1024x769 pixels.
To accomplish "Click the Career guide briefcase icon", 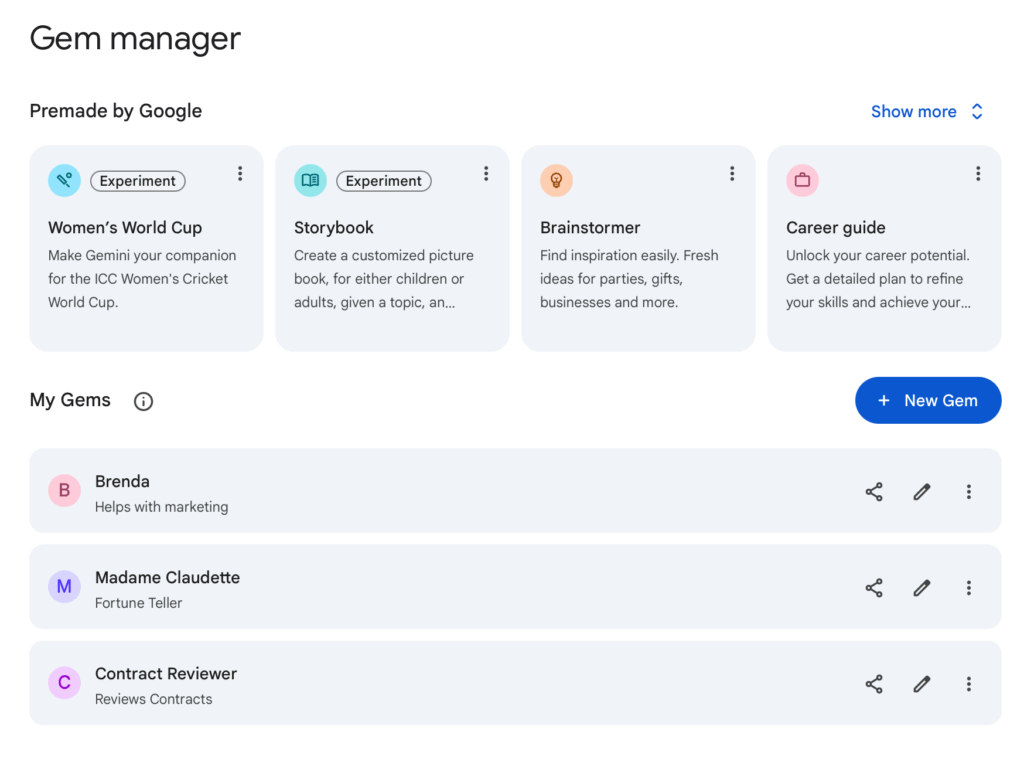I will tap(802, 181).
